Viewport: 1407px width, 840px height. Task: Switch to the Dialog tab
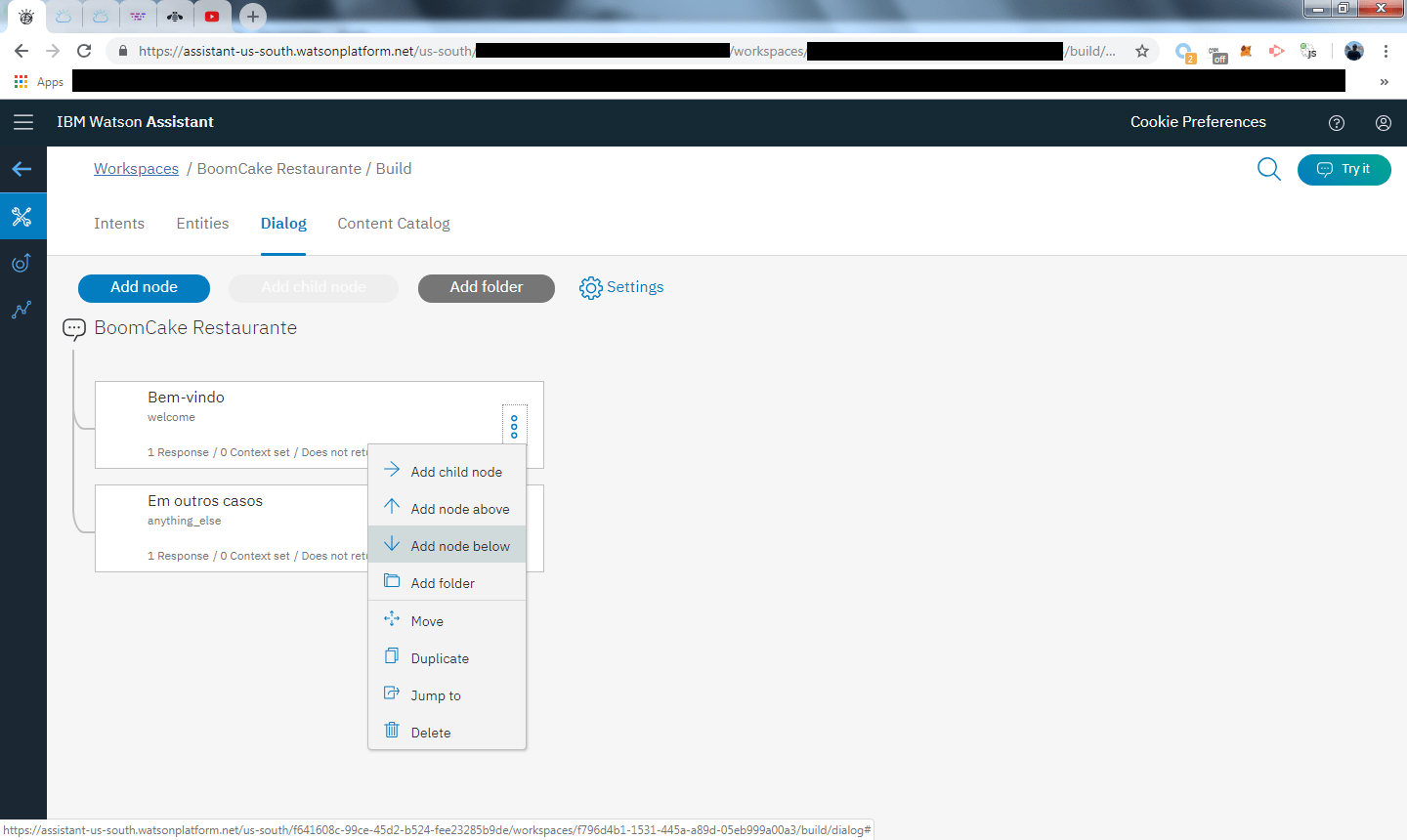[283, 224]
